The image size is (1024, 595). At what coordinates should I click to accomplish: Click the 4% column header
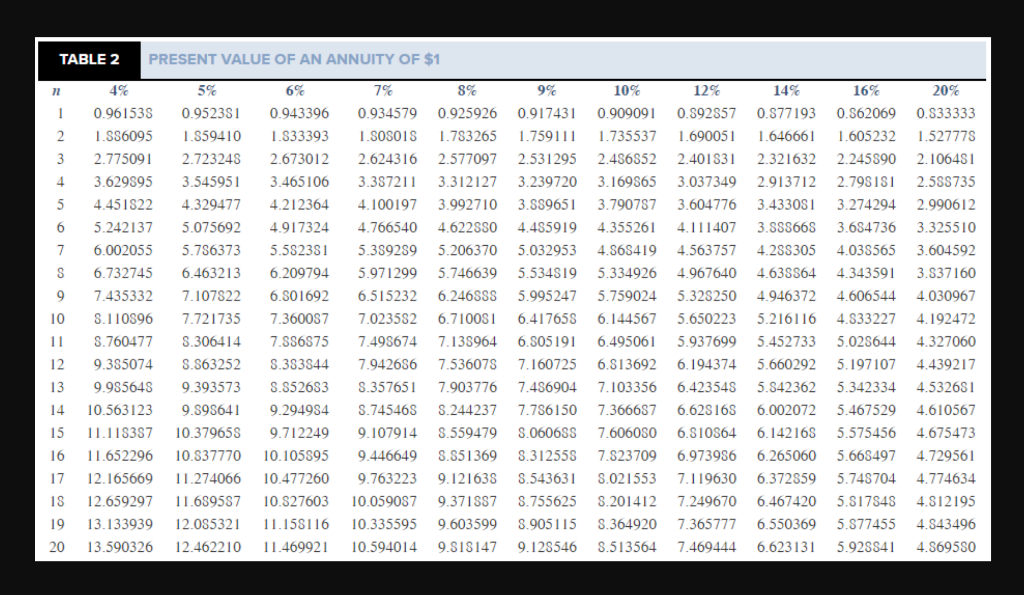point(119,91)
